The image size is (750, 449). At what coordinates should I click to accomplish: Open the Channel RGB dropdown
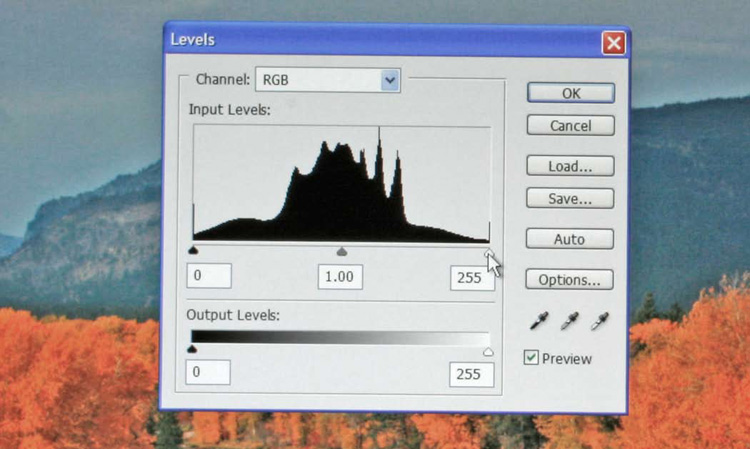pyautogui.click(x=329, y=80)
